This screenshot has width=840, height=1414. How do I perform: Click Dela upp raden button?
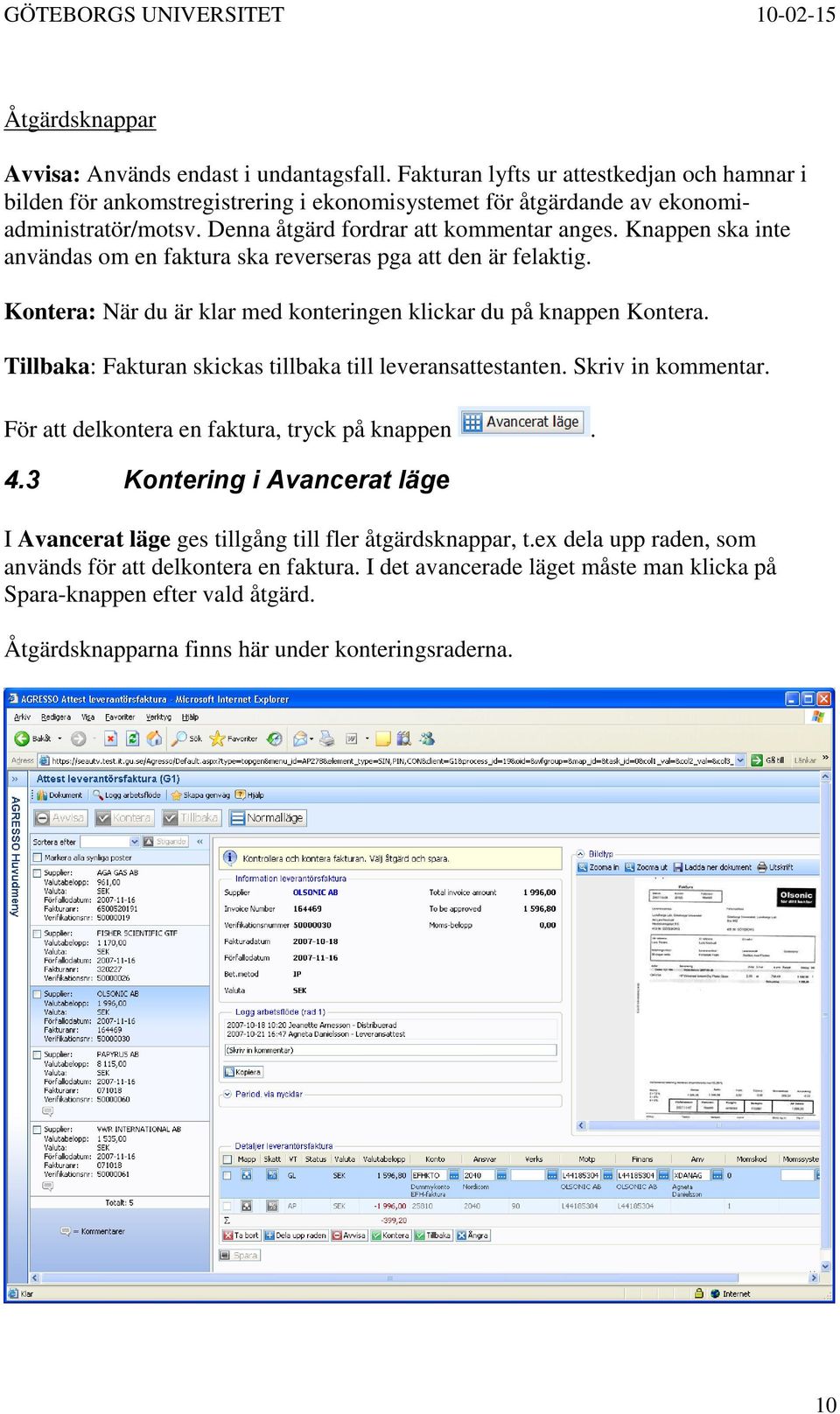(x=295, y=1235)
